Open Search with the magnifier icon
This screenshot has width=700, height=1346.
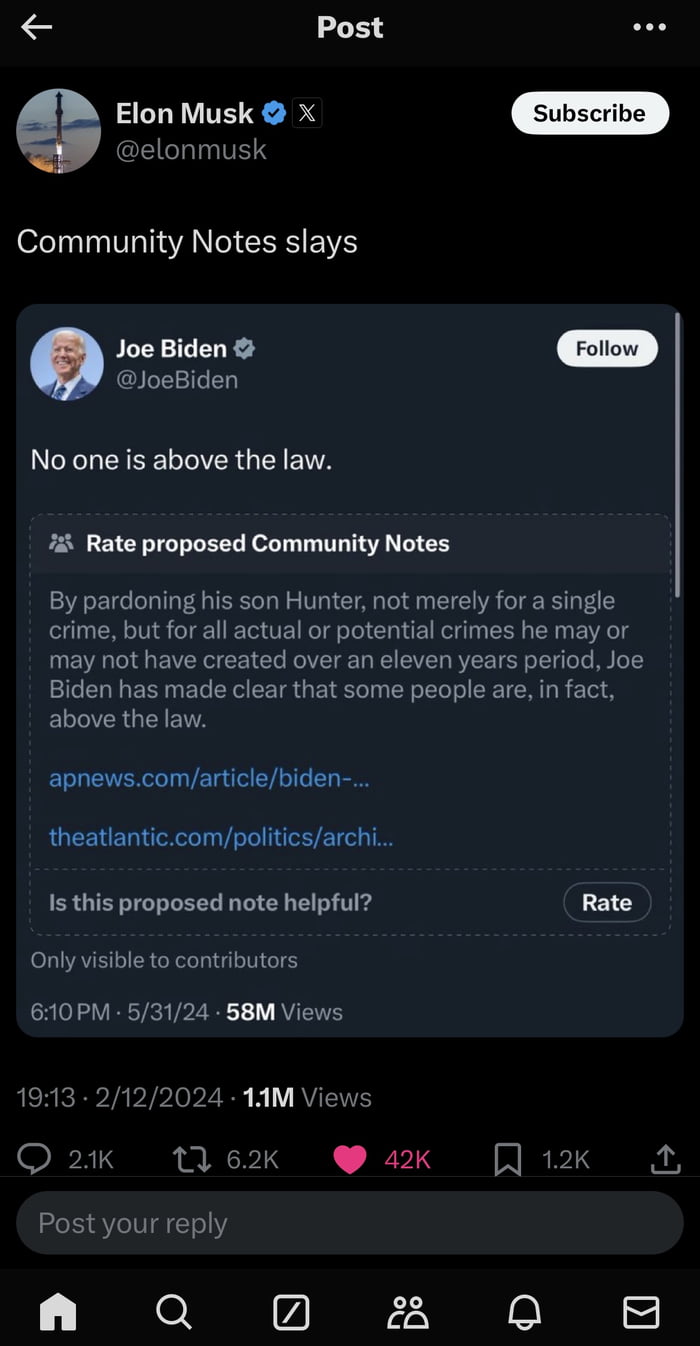(x=174, y=1312)
